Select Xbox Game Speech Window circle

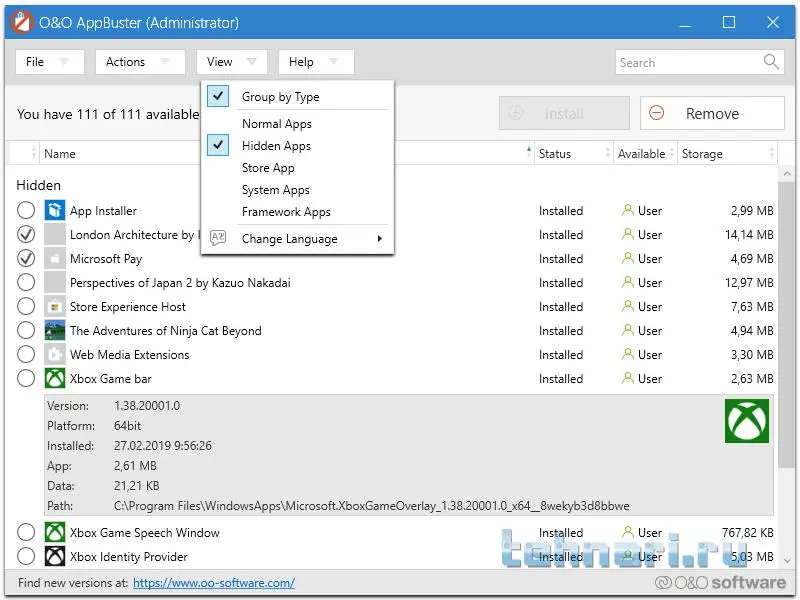26,532
